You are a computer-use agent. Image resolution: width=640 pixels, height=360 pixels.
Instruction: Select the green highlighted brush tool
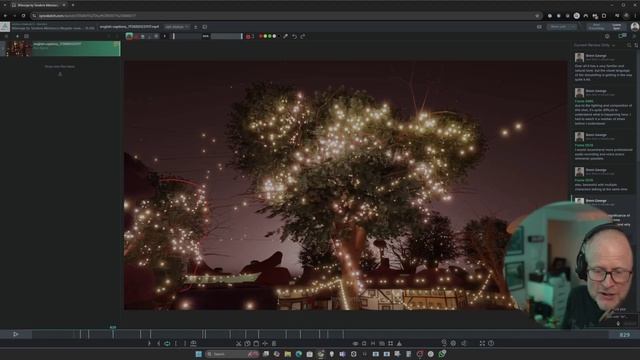129,36
